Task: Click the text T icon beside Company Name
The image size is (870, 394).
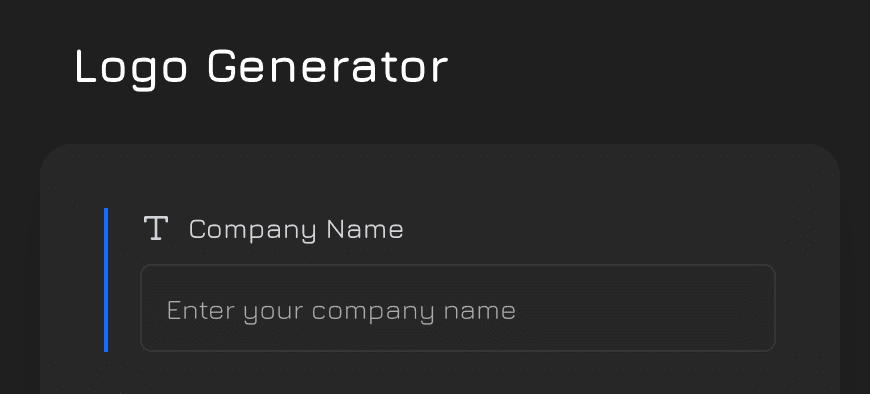Action: click(x=156, y=229)
